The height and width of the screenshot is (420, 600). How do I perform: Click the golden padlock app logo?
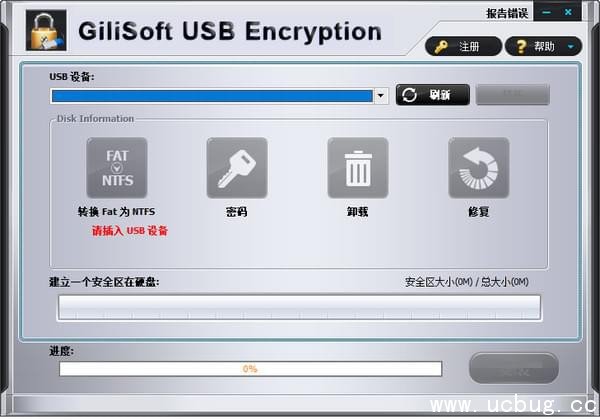pyautogui.click(x=46, y=30)
